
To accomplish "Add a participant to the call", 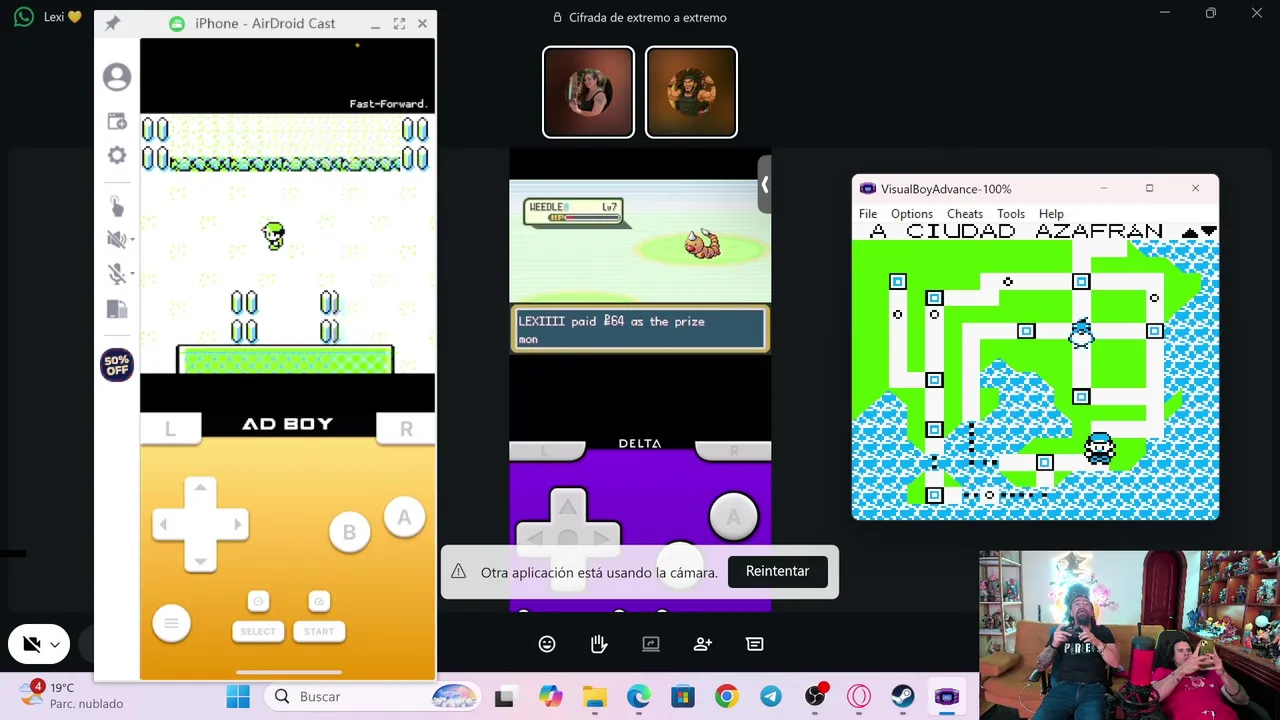I will click(703, 644).
